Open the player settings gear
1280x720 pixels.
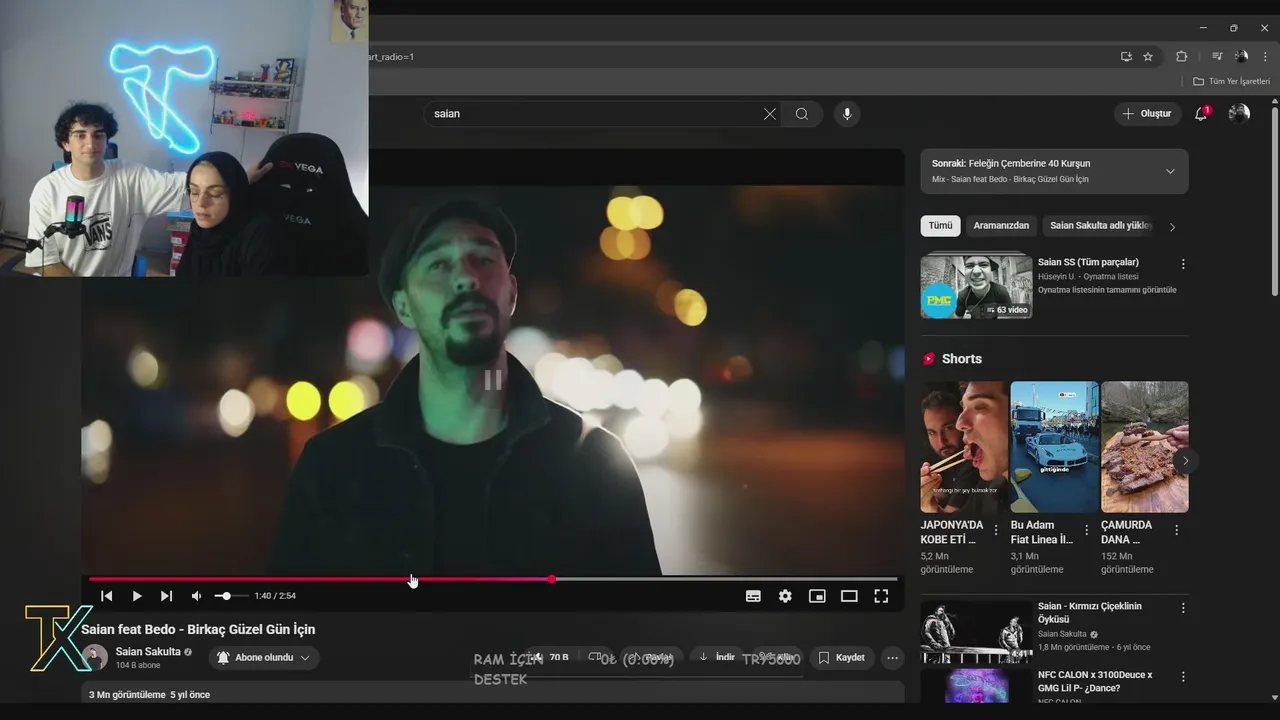[785, 596]
